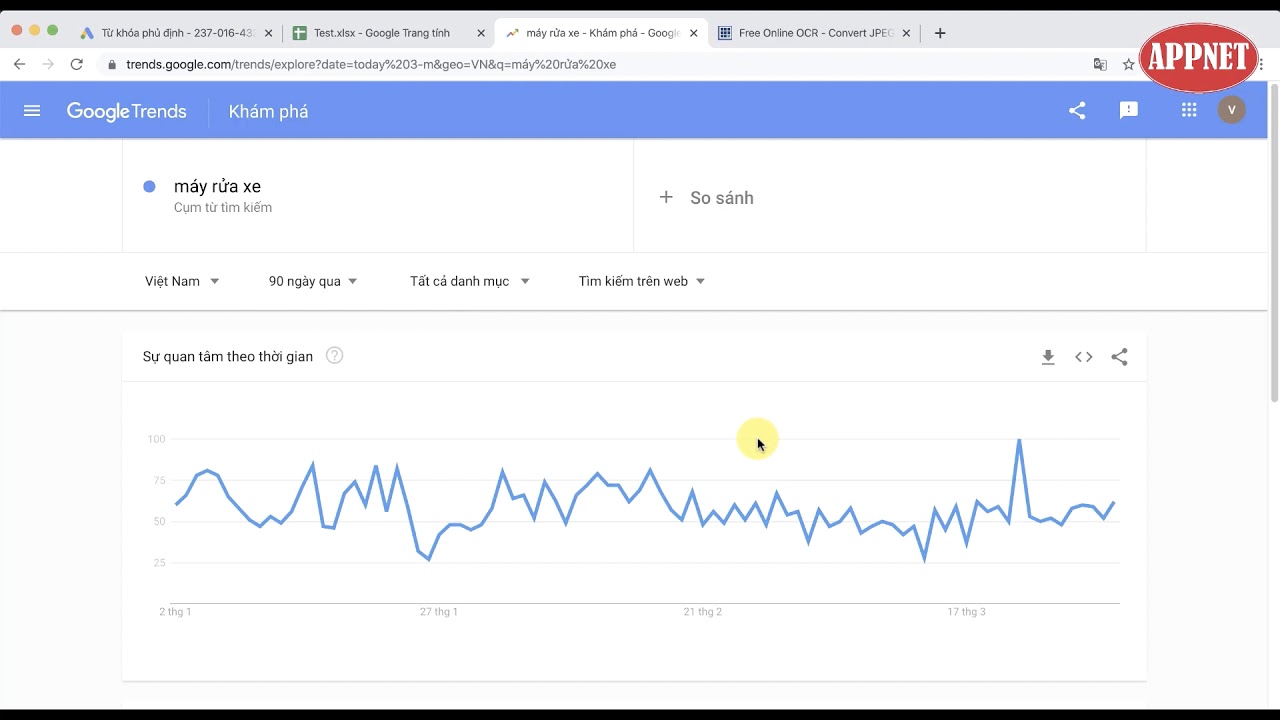Close the Từ khóa phủ định tab
The height and width of the screenshot is (720, 1280).
click(x=268, y=33)
